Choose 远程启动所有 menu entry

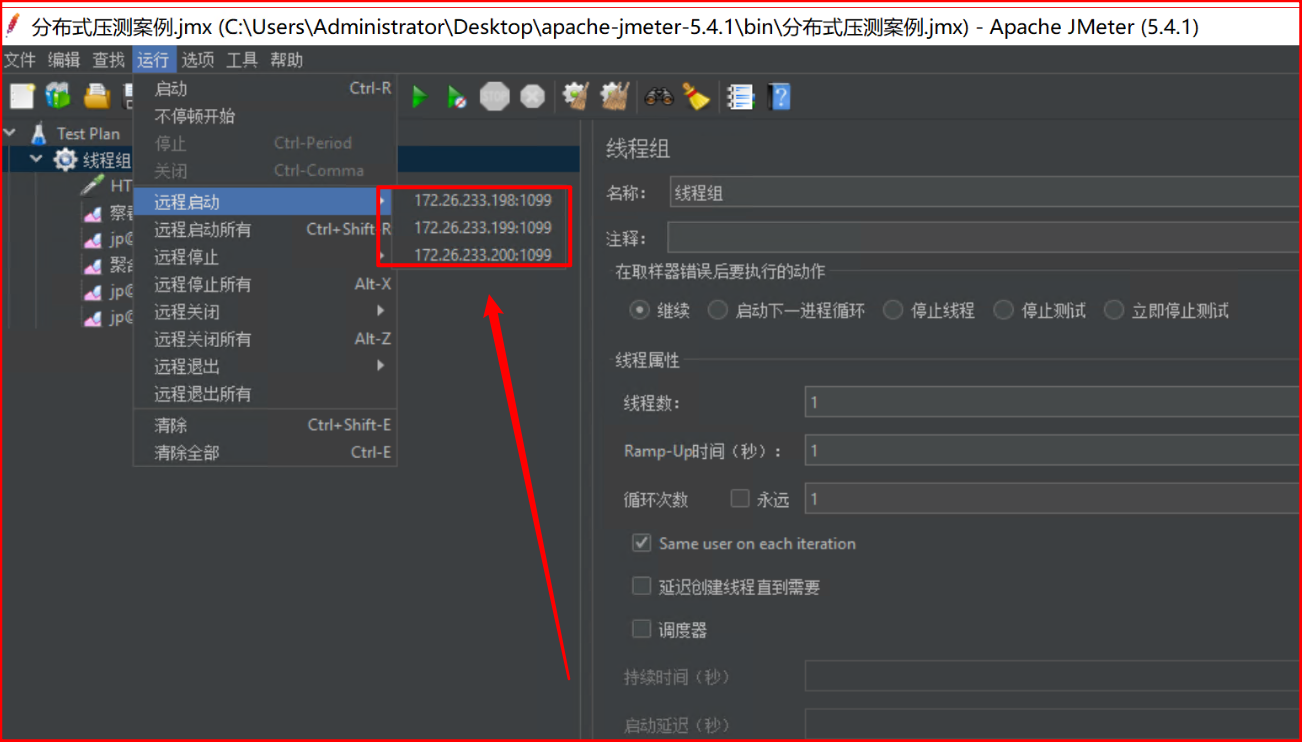tap(265, 229)
